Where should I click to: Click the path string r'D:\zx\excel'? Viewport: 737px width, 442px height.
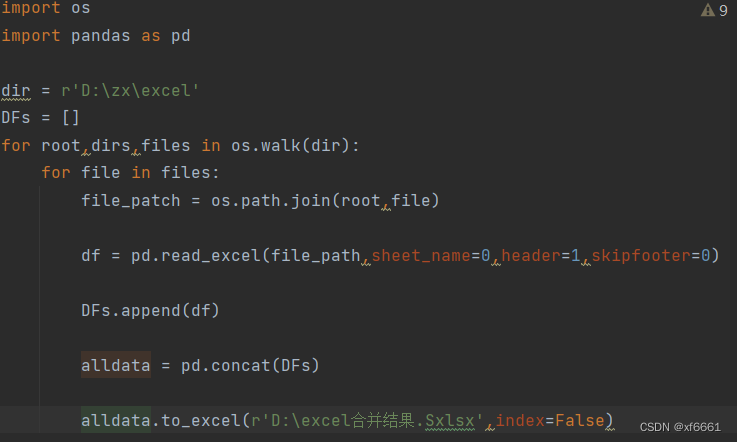(130, 90)
